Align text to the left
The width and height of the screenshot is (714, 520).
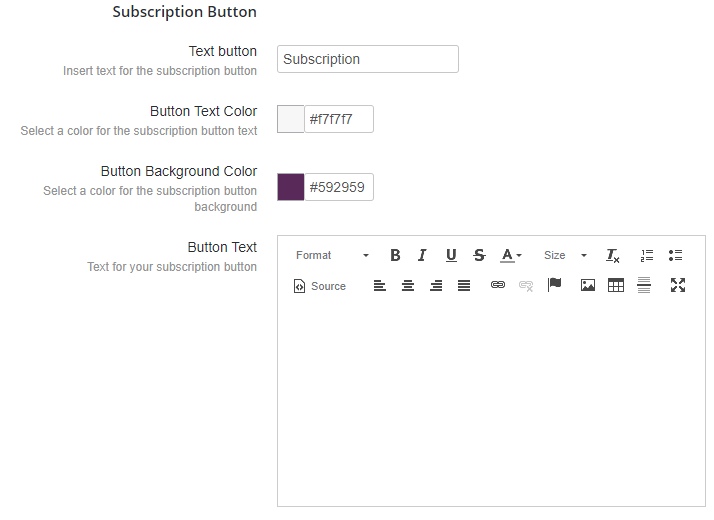(x=380, y=285)
